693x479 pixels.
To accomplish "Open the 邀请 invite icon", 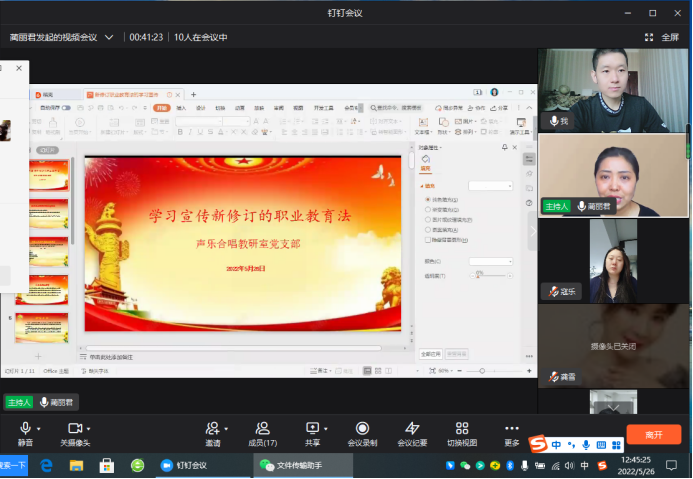I will 212,429.
